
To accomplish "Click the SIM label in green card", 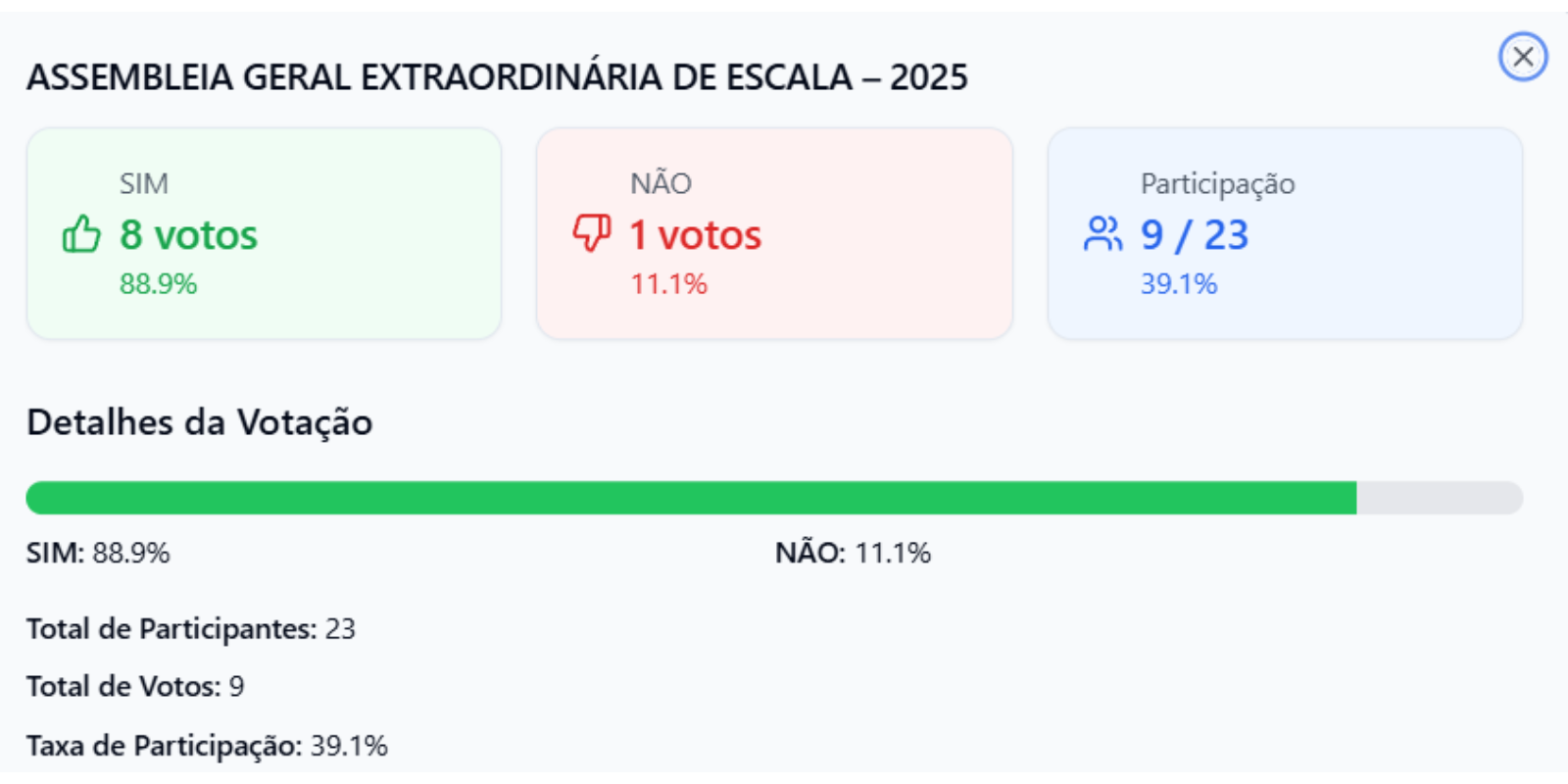I will pyautogui.click(x=144, y=183).
